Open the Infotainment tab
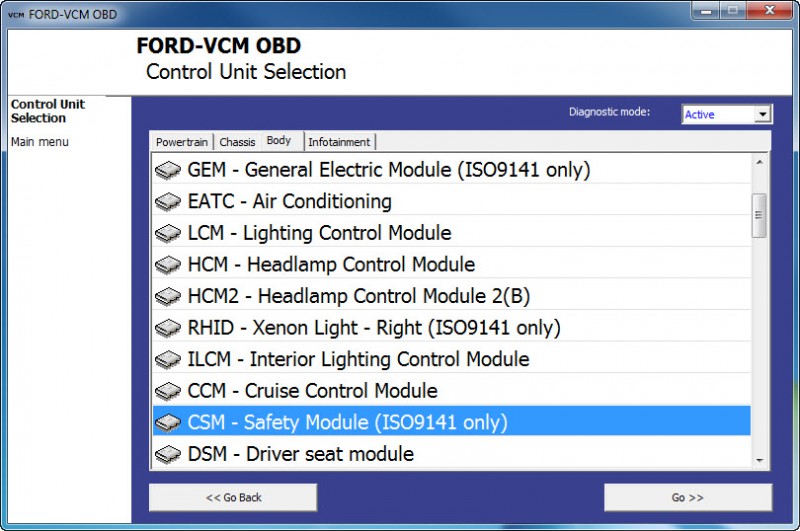The image size is (800, 531). pyautogui.click(x=339, y=142)
